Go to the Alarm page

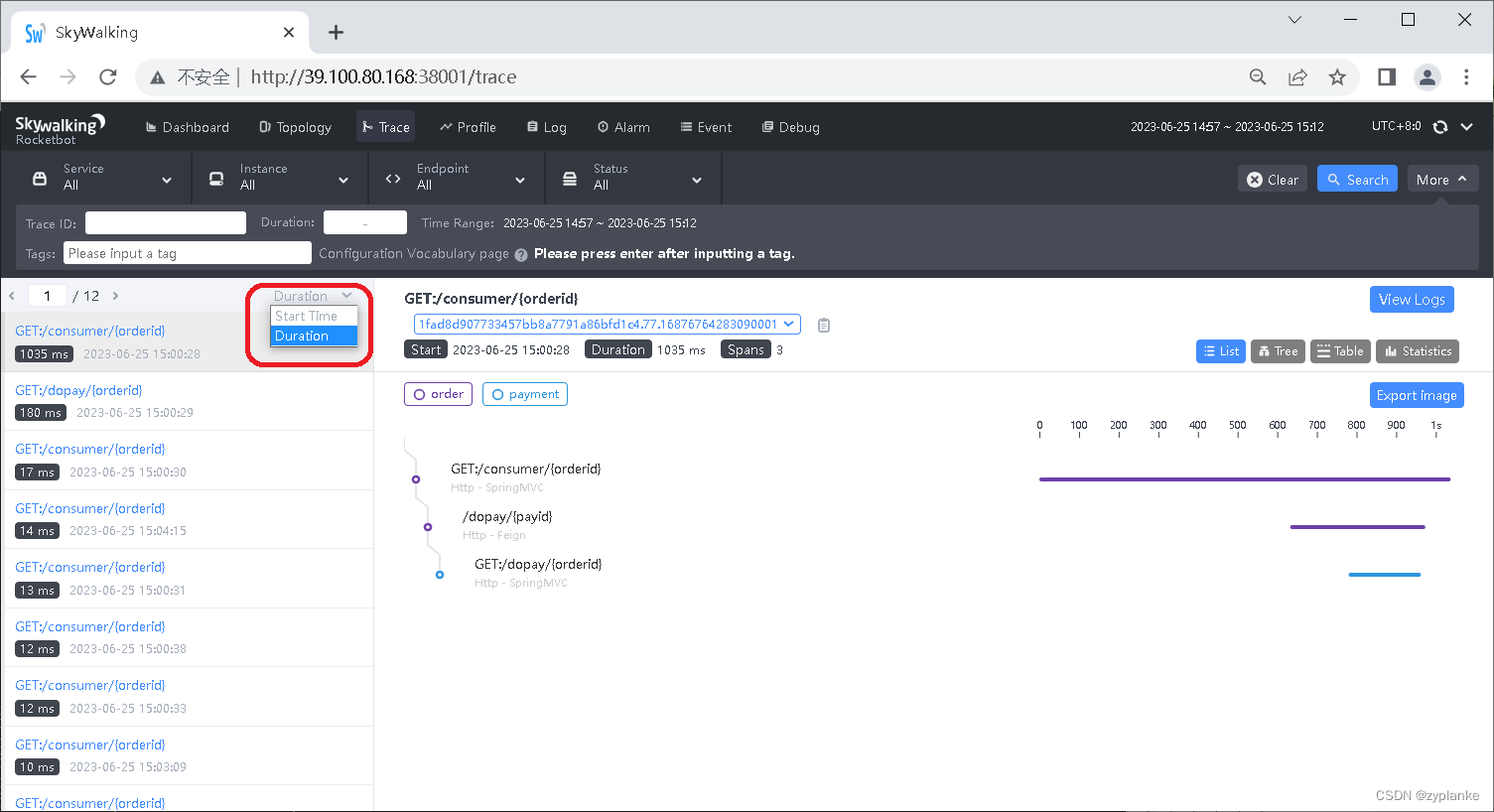[x=622, y=127]
